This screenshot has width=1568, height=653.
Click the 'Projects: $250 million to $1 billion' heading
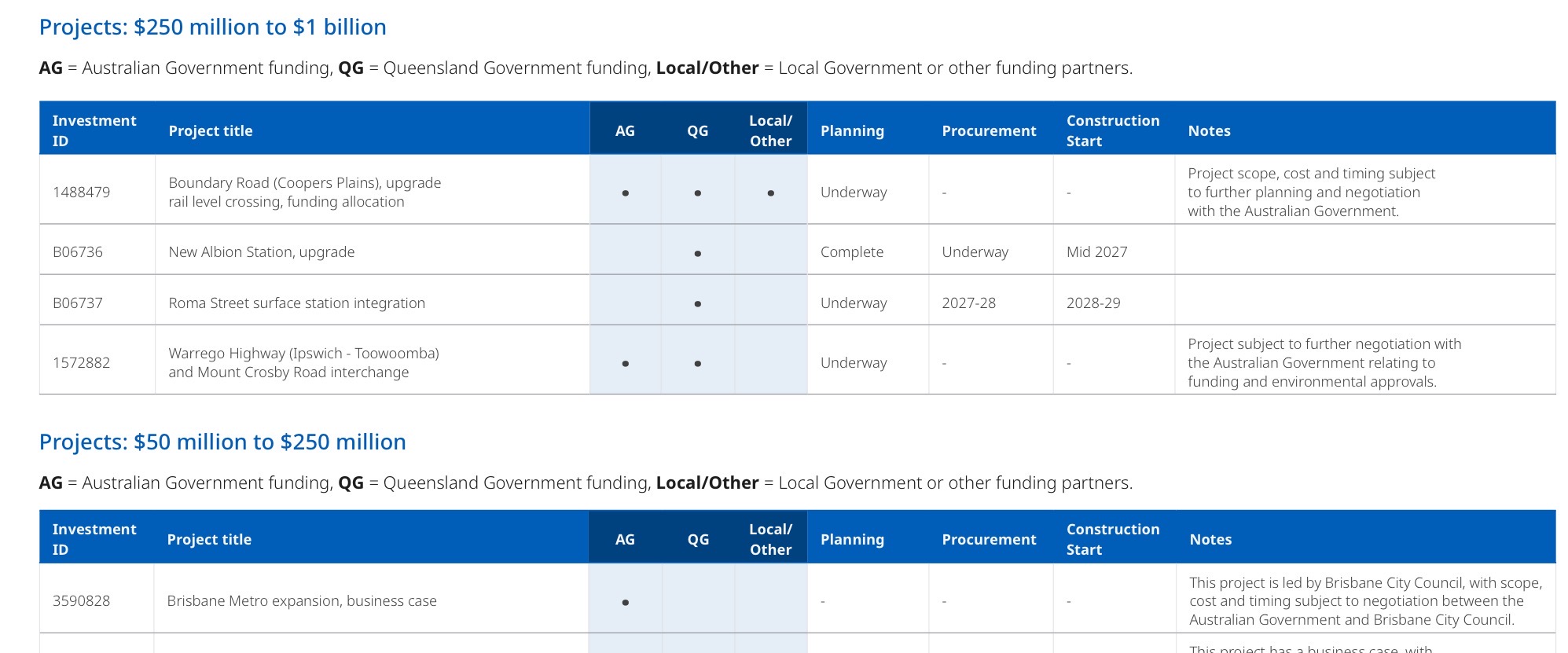coord(212,28)
